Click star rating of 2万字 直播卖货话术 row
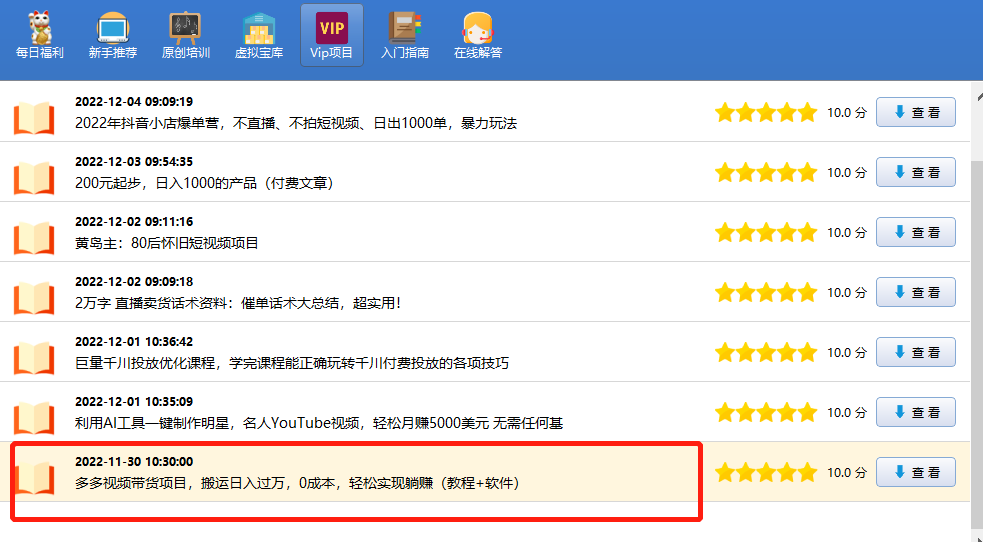 766,293
